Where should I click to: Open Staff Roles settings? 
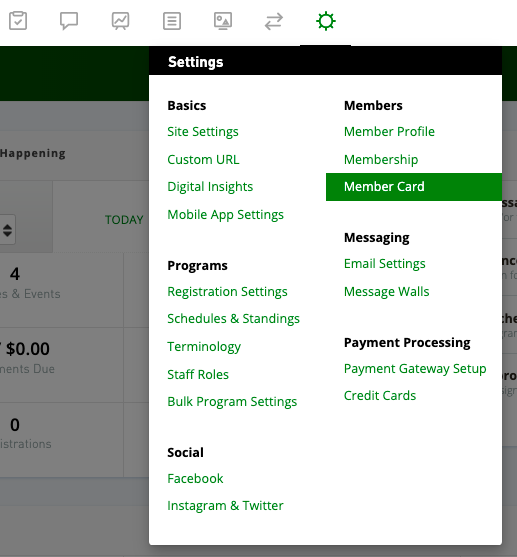(198, 374)
